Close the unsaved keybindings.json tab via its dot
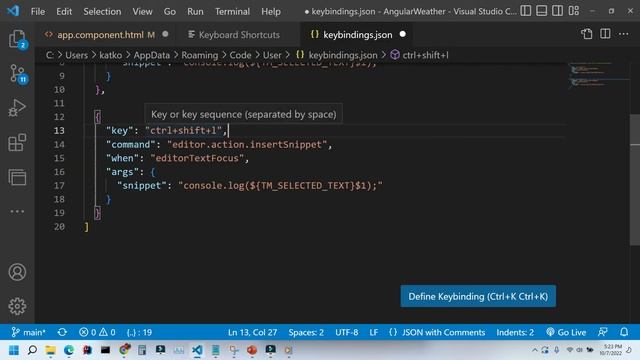Viewport: 640px width, 360px height. tap(403, 34)
